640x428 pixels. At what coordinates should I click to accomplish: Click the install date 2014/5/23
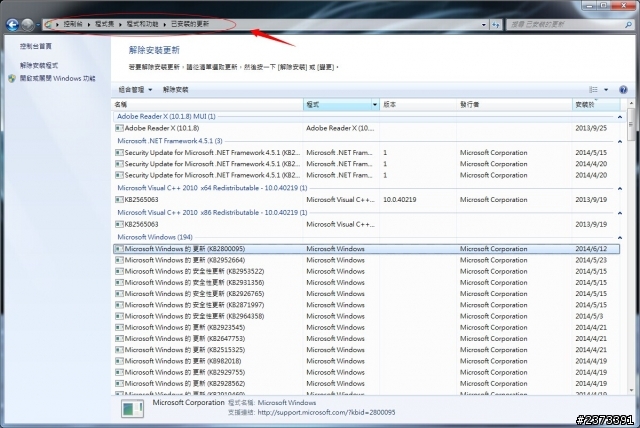point(591,260)
